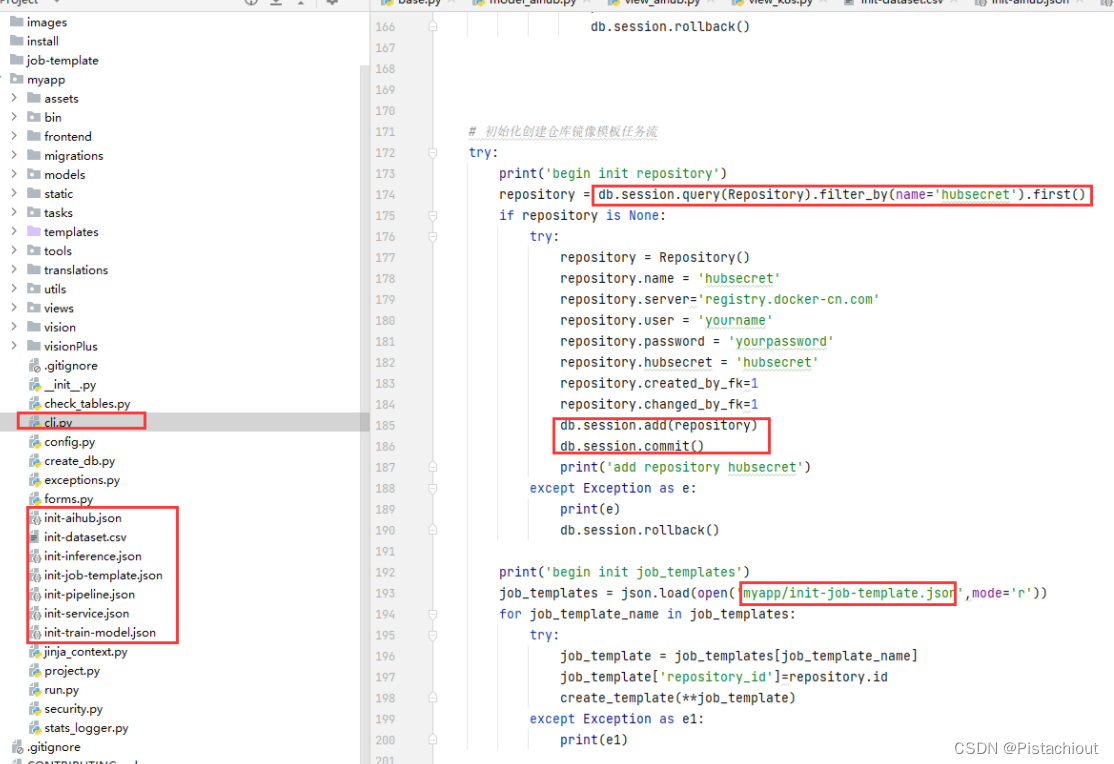Screen dimensions: 1114x764
Task: Expand the frontend folder
Action: pos(14,136)
